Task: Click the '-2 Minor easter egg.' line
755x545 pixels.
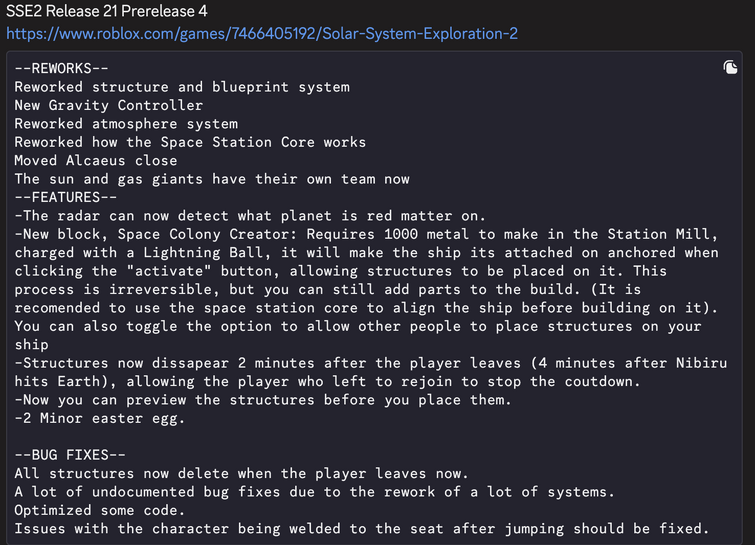Action: [x=100, y=418]
